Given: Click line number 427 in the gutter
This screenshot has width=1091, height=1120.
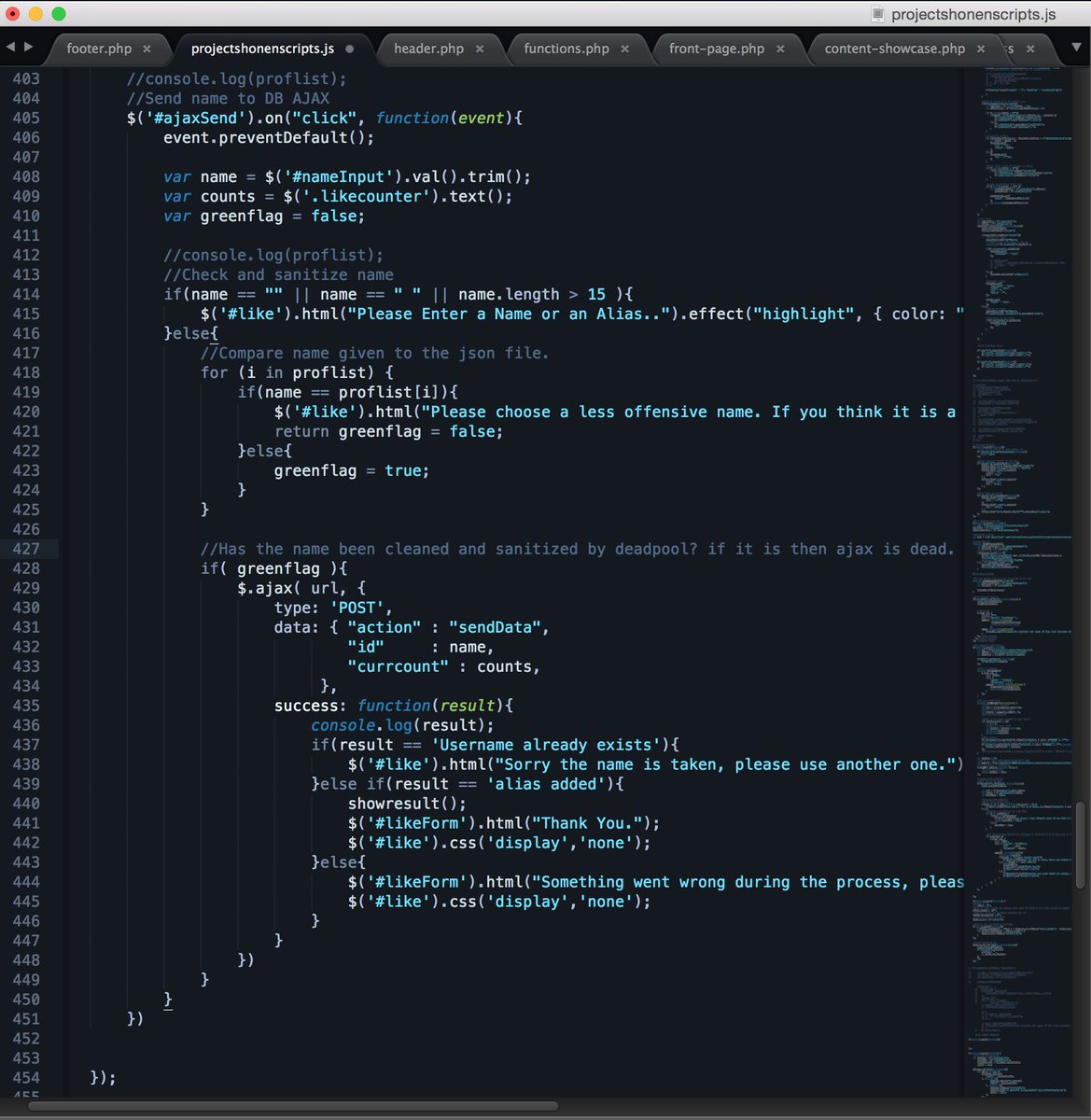Looking at the screenshot, I should tap(26, 549).
